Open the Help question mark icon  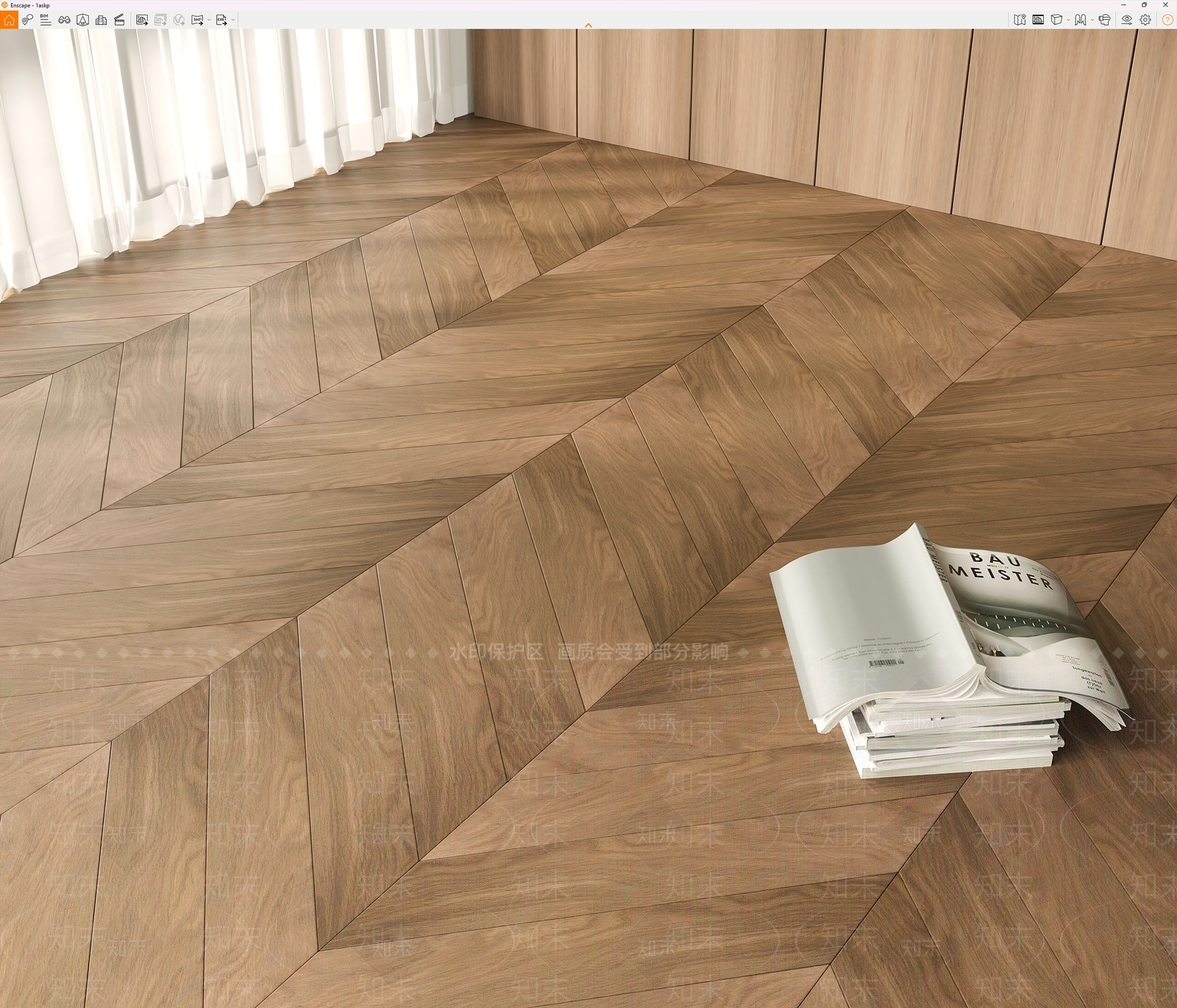tap(1167, 20)
